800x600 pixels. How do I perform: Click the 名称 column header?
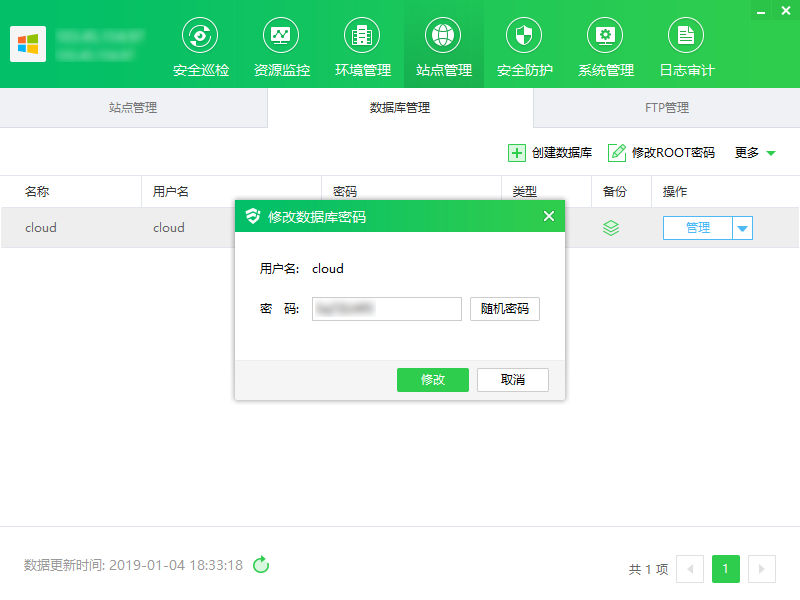click(37, 192)
